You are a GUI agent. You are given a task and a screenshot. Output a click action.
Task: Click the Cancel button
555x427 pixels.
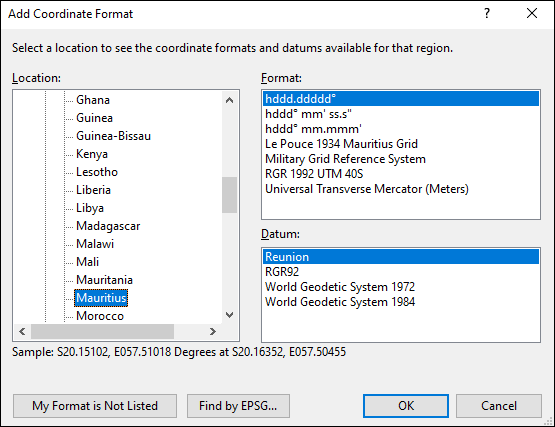pos(499,406)
